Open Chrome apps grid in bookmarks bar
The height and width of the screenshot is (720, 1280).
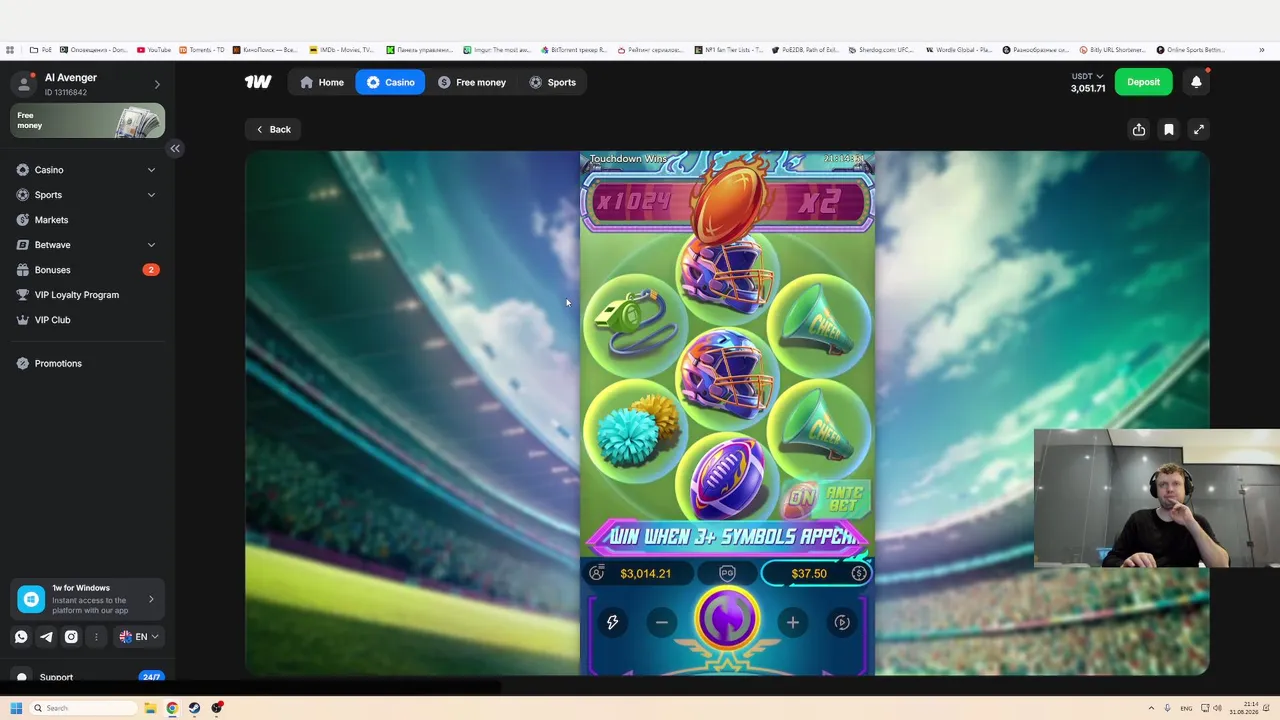(x=10, y=50)
